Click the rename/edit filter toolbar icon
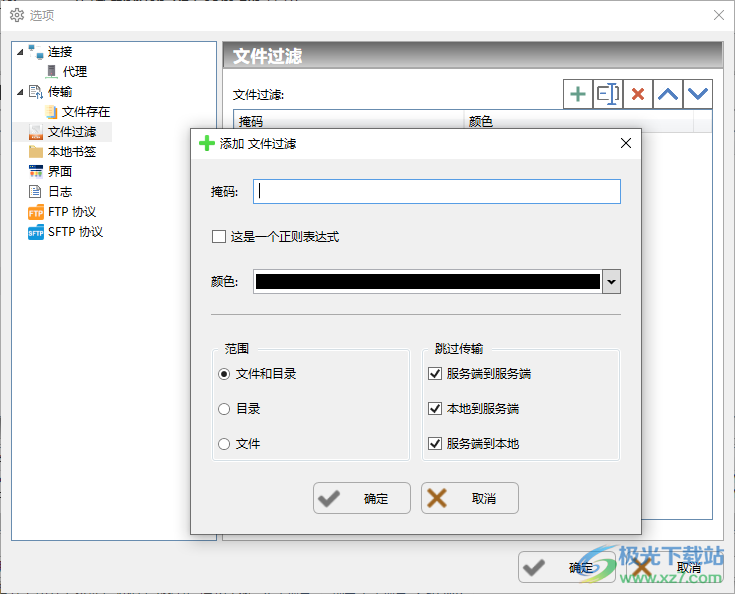The image size is (735, 594). click(608, 94)
